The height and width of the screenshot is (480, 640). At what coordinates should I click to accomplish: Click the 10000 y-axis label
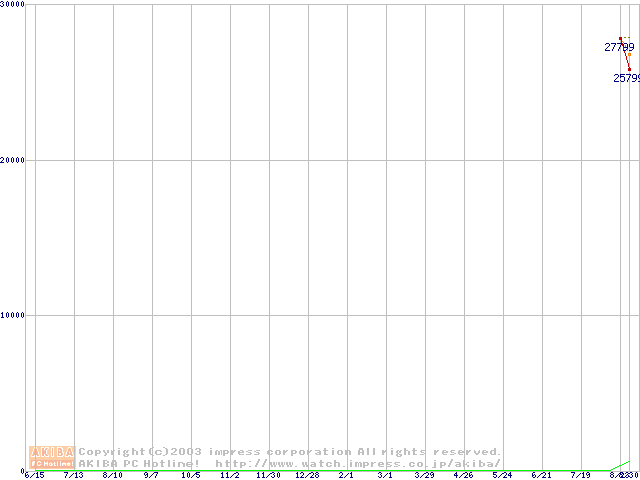click(x=13, y=315)
